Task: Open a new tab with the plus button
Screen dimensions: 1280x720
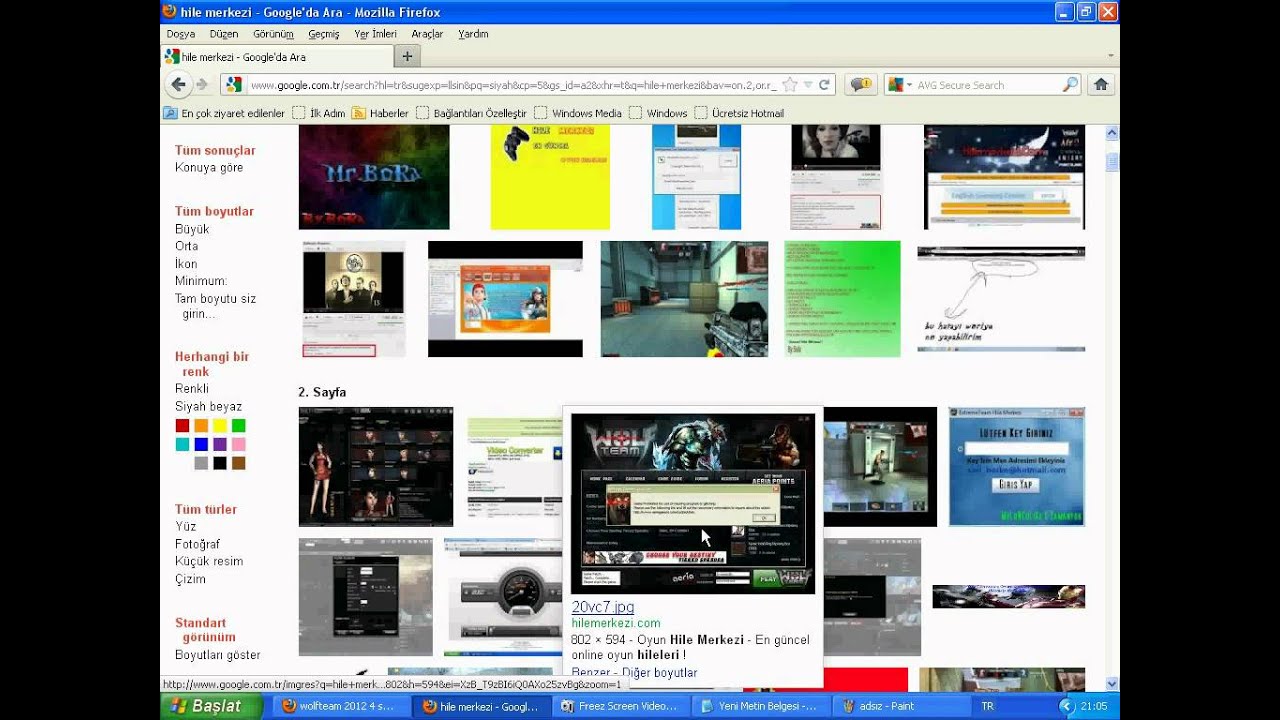Action: click(407, 56)
